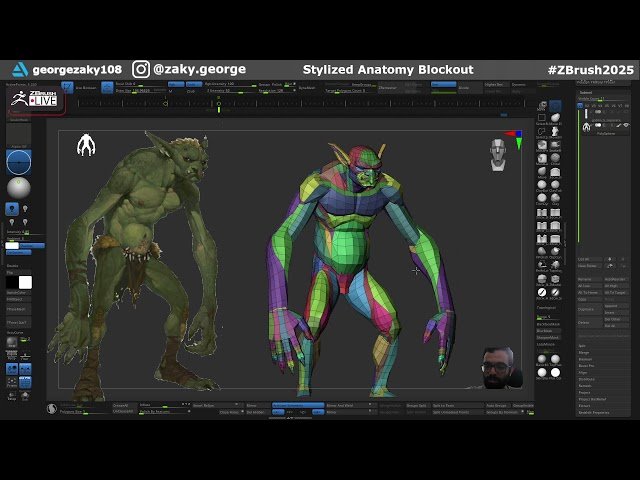
Task: Expand the Boolean section
Action: coord(585,359)
